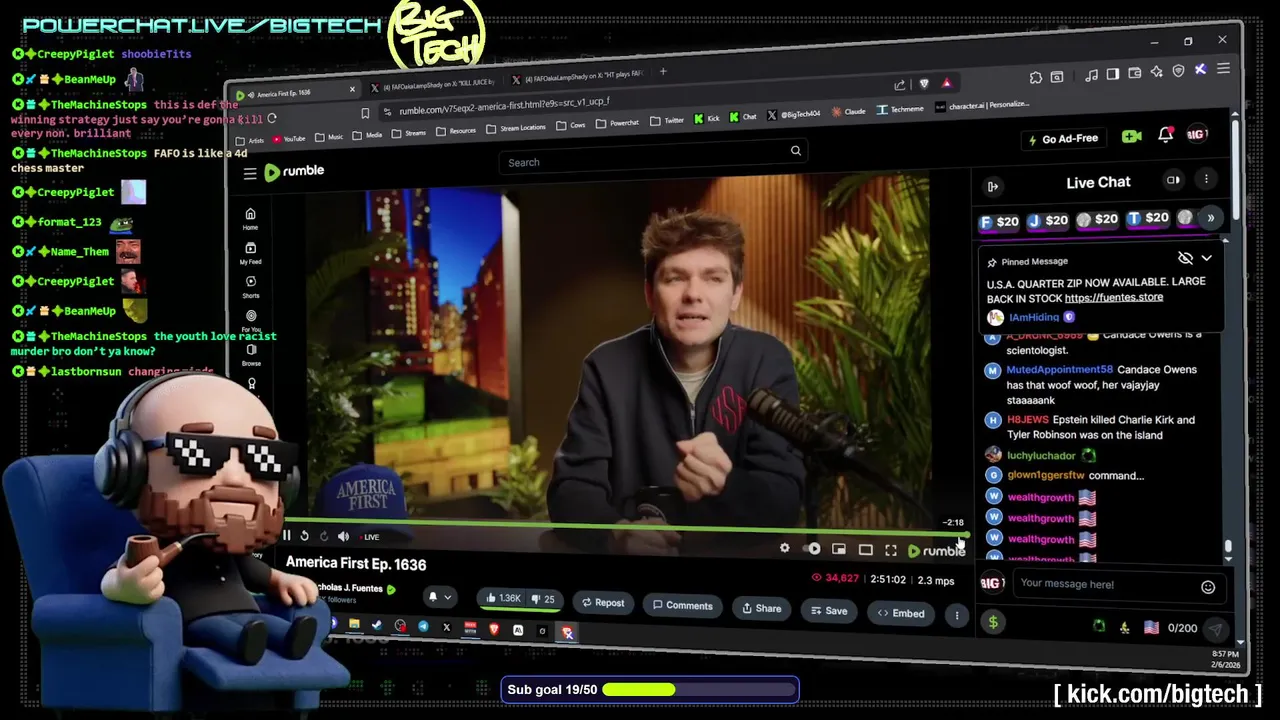Save the video with the Save button
Image resolution: width=1280 pixels, height=720 pixels.
click(829, 610)
